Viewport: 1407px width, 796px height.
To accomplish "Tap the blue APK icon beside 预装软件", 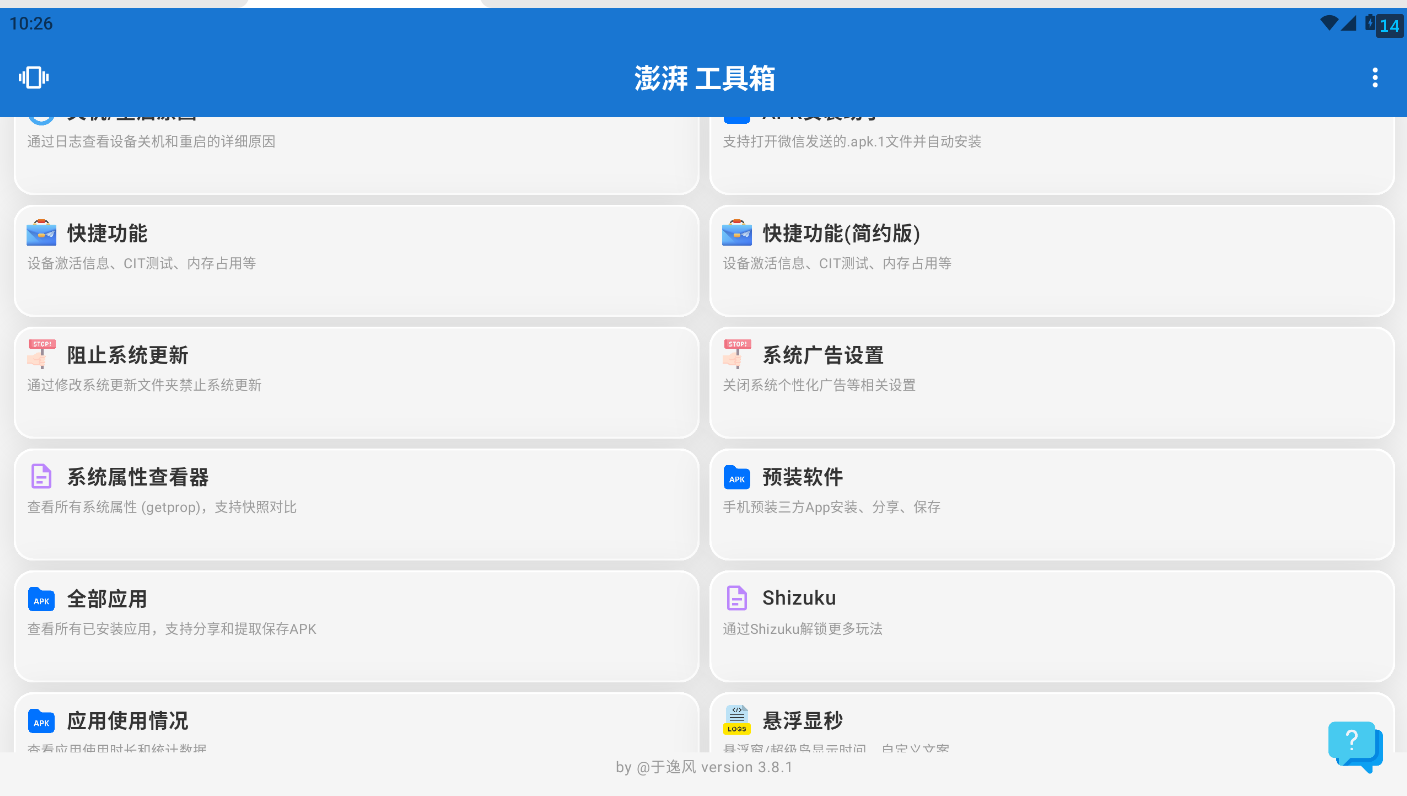I will coord(737,477).
